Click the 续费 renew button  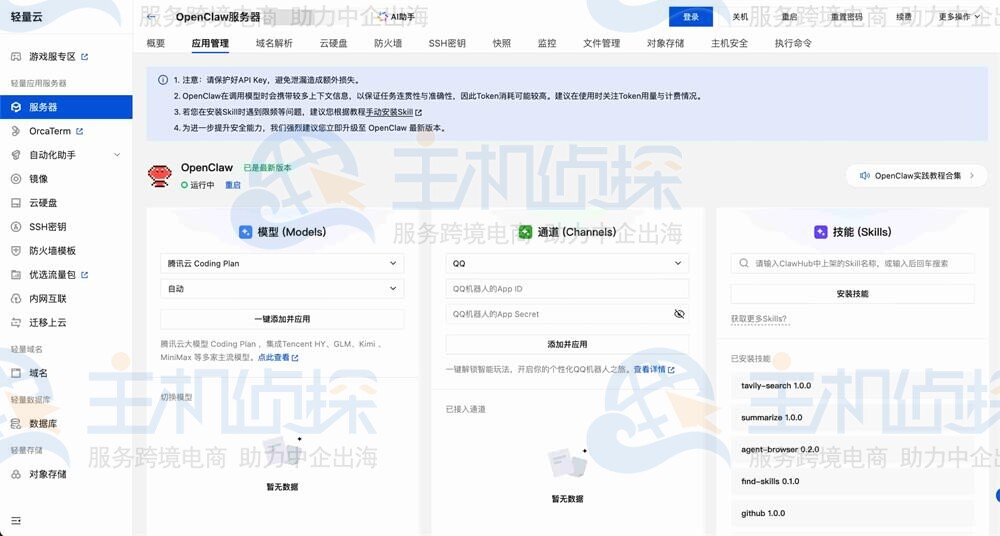click(x=904, y=17)
